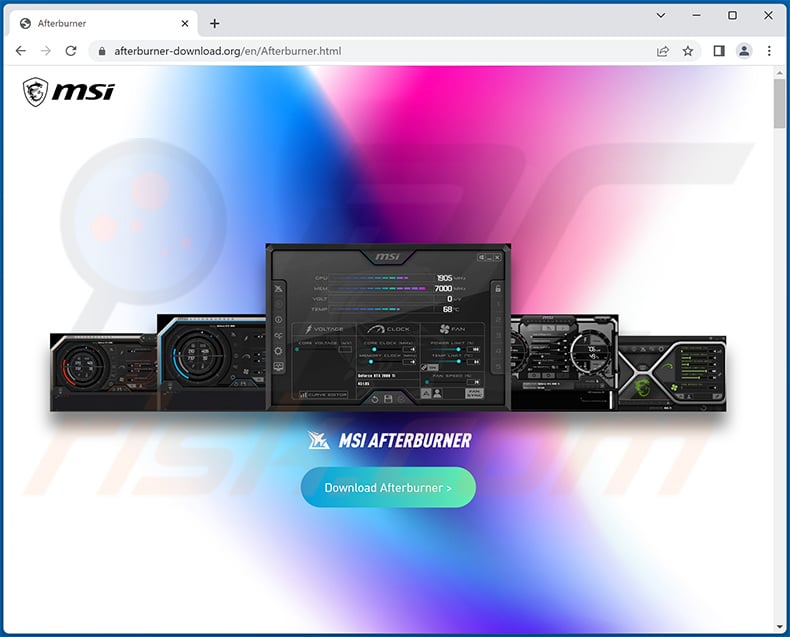Open tab search chevron
The height and width of the screenshot is (637, 790).
[661, 16]
